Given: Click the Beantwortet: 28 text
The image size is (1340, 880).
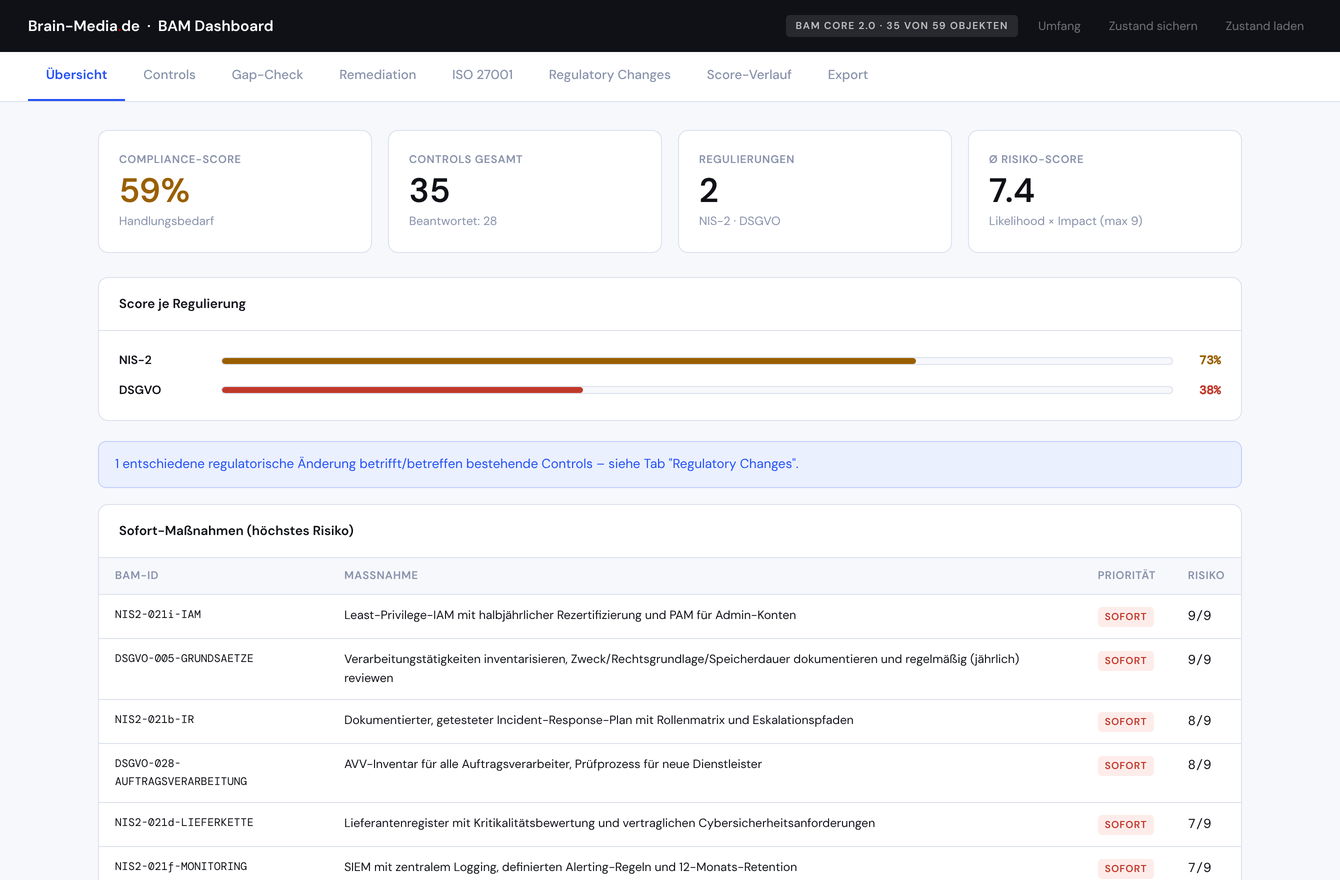Looking at the screenshot, I should pos(453,221).
